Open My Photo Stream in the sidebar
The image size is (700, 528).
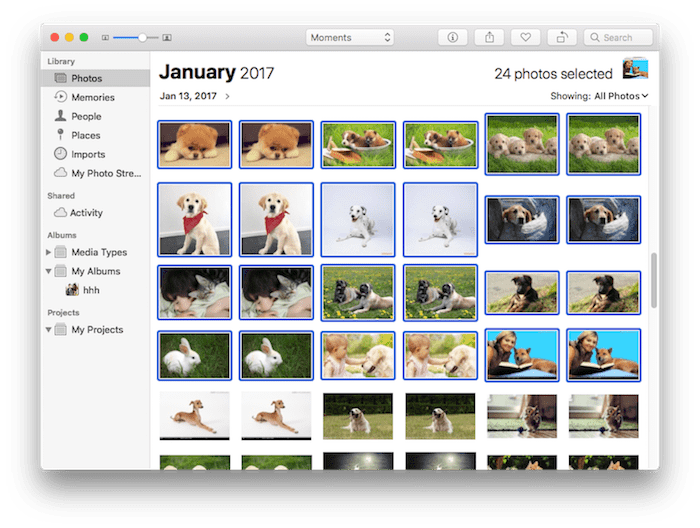(x=105, y=173)
